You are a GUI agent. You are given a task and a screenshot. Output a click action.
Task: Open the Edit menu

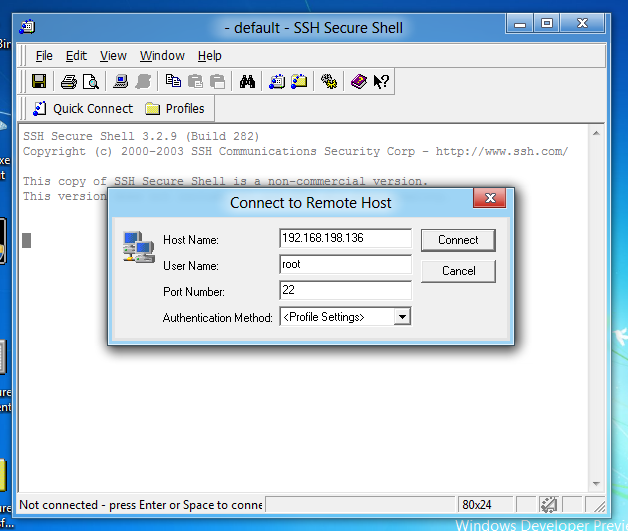coord(76,56)
